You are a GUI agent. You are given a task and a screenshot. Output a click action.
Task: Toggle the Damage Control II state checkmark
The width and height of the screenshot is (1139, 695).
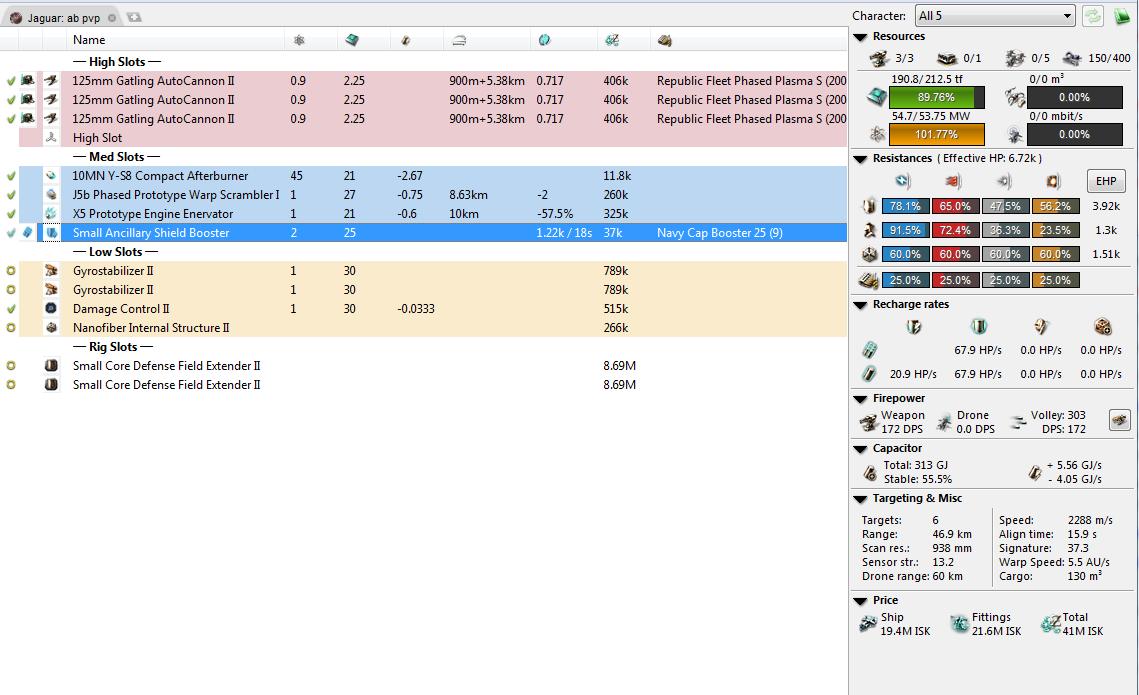coord(11,309)
